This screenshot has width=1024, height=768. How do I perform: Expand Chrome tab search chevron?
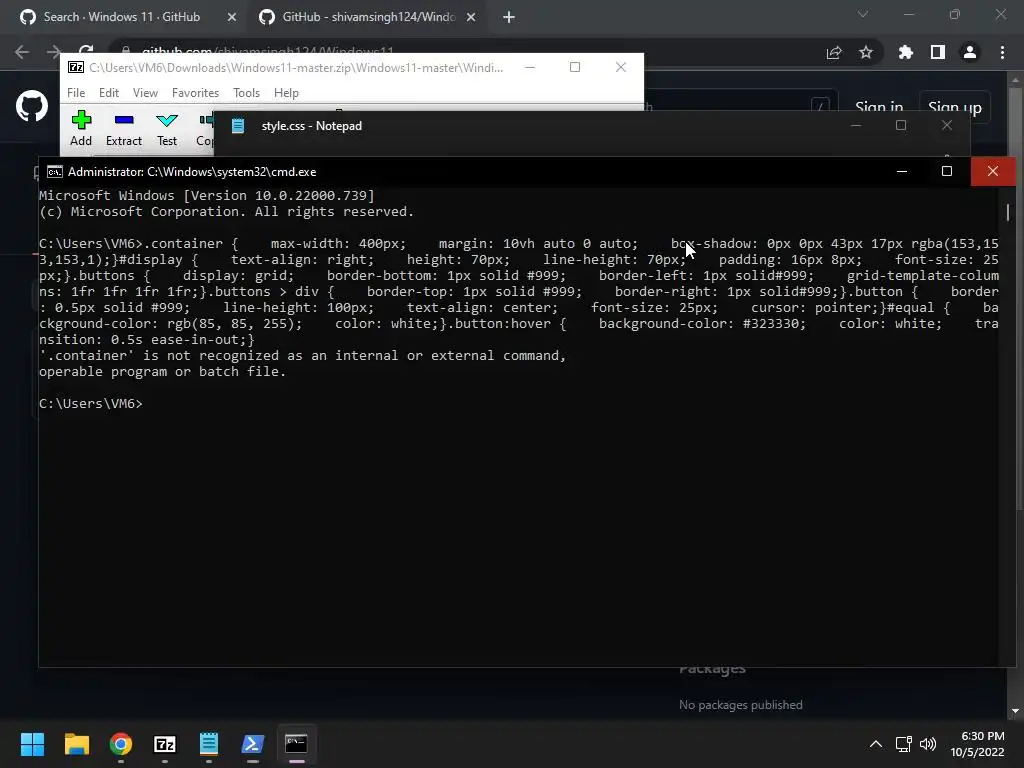point(863,14)
